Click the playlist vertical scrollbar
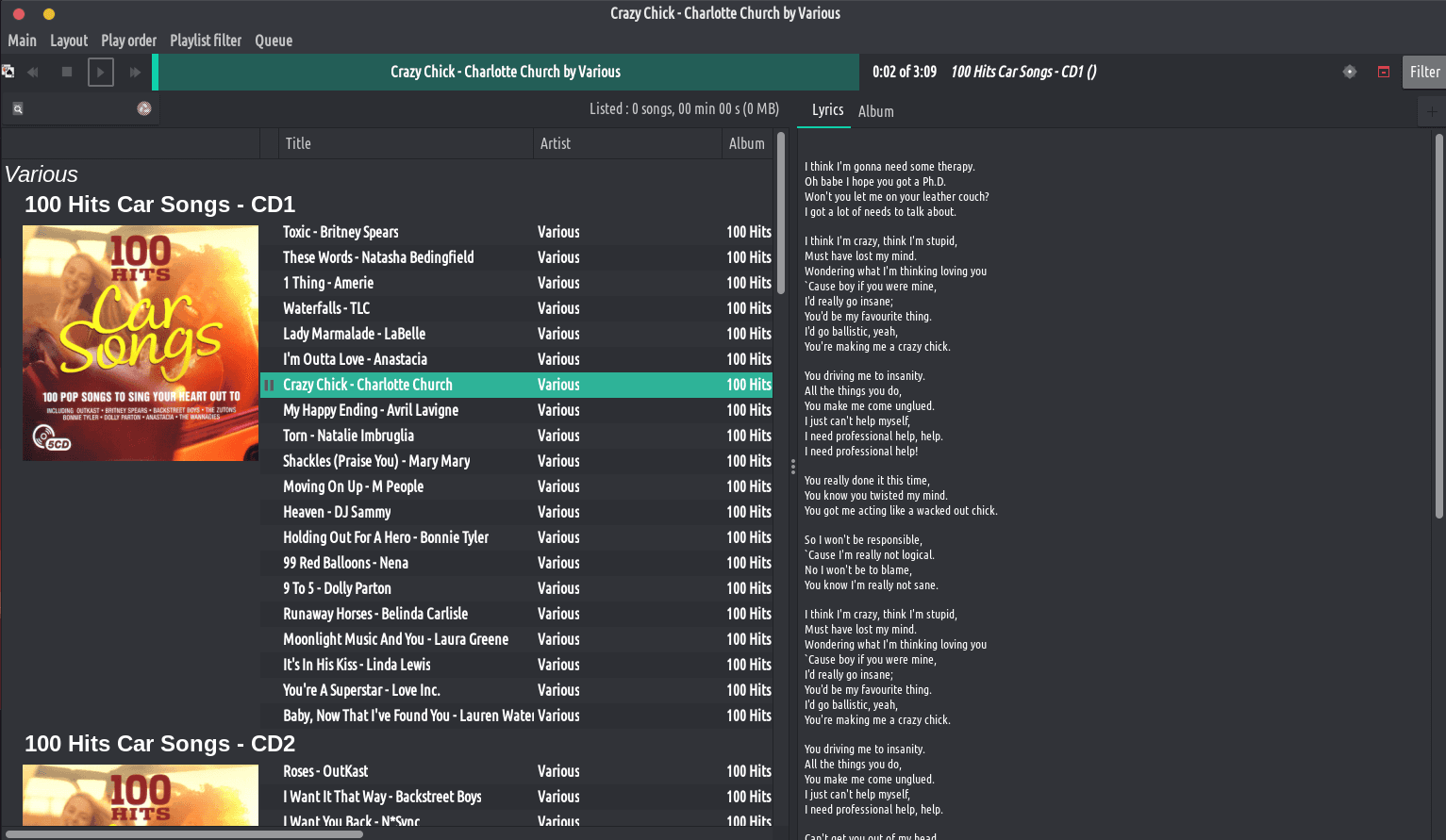The image size is (1446, 840). click(x=781, y=212)
